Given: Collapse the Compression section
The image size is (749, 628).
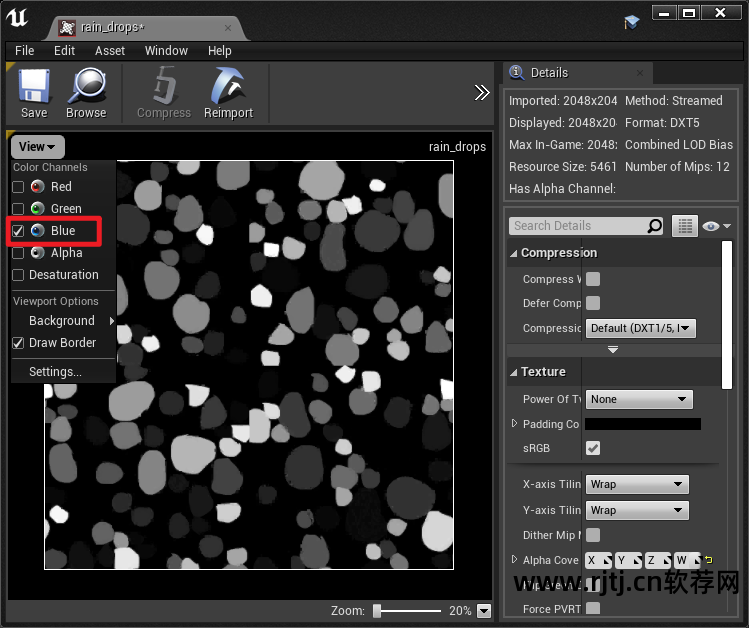Looking at the screenshot, I should (514, 253).
